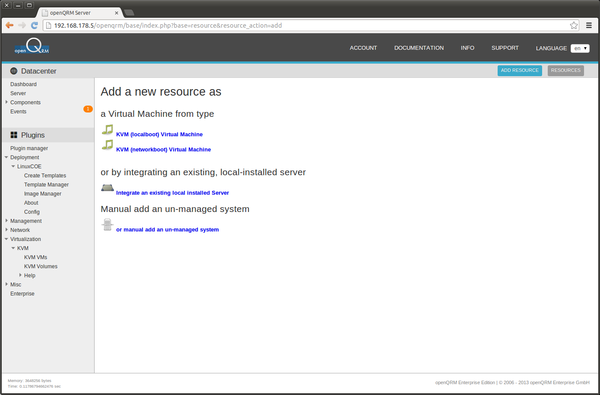
Task: Open Config under LinuxCOE
Action: pyautogui.click(x=32, y=212)
